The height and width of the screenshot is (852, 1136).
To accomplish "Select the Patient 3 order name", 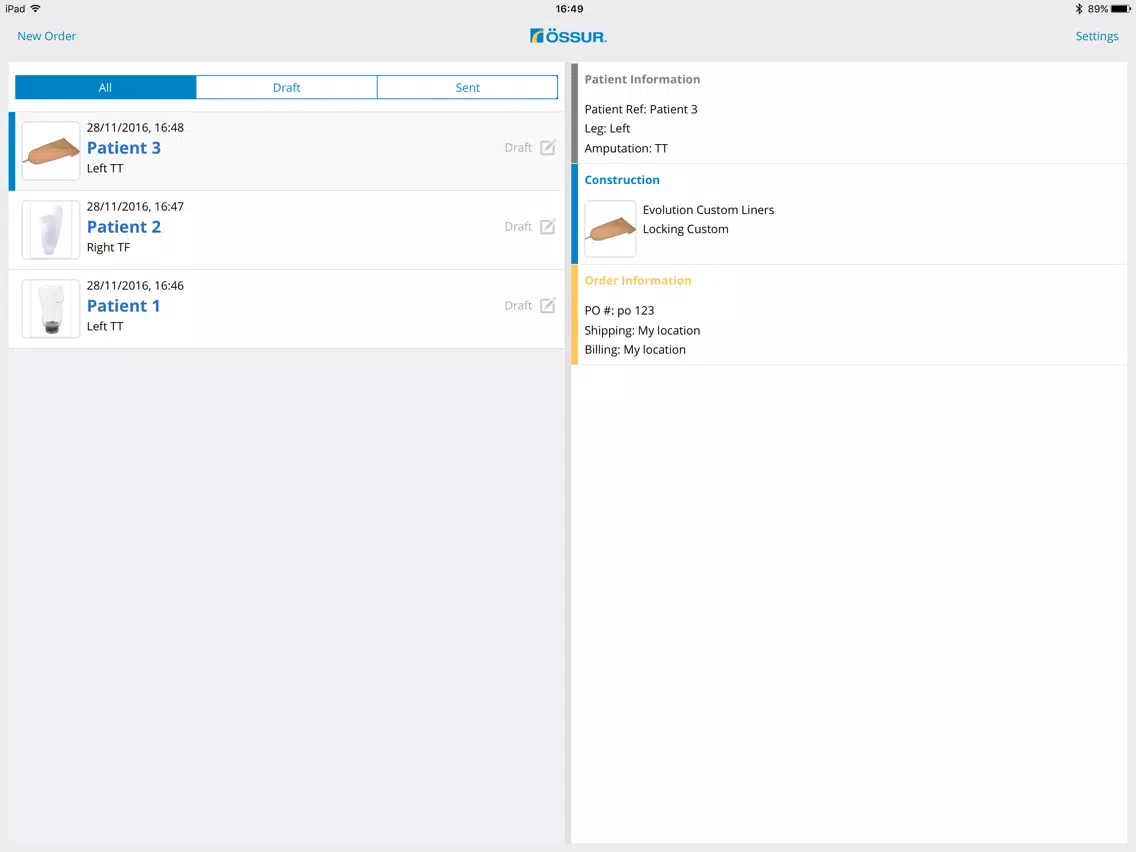I will click(x=124, y=148).
